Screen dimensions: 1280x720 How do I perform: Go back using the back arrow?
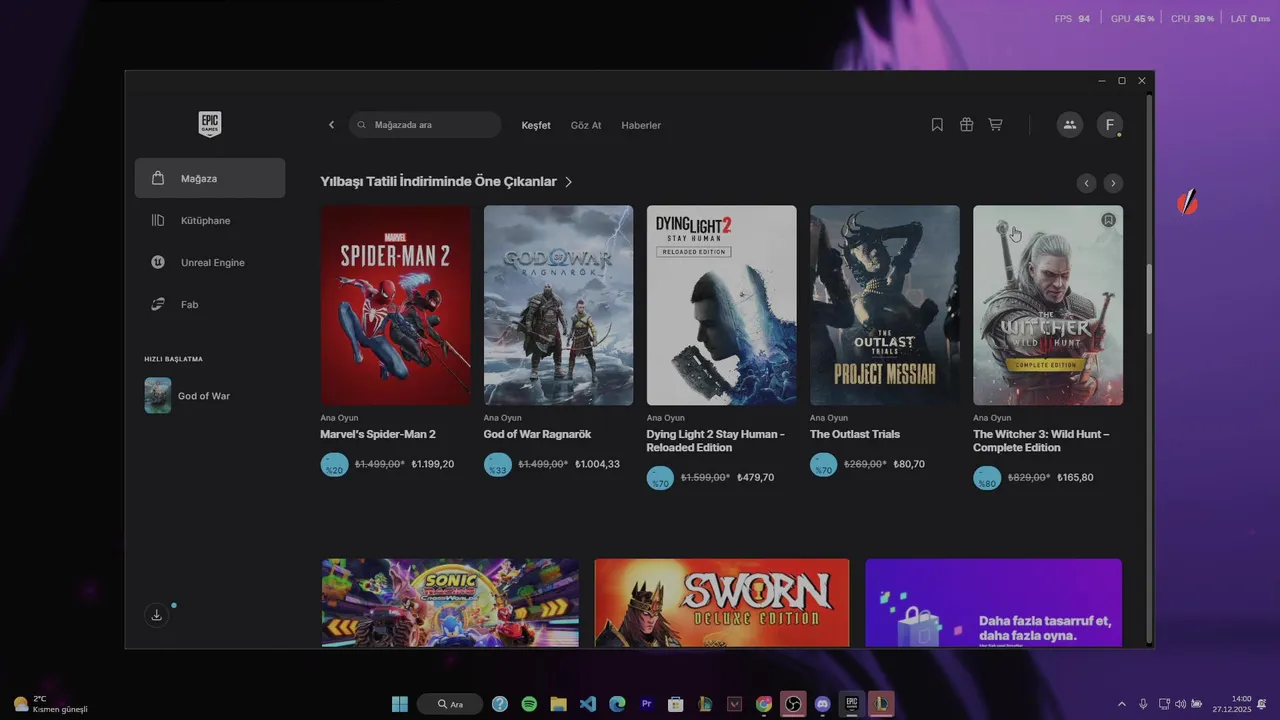coord(331,125)
